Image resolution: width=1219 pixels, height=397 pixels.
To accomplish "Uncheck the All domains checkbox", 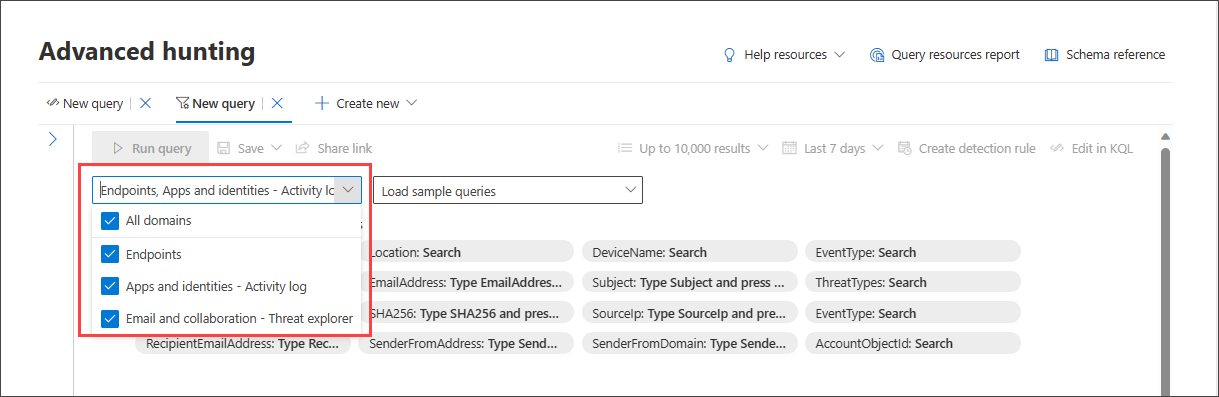I will 110,220.
